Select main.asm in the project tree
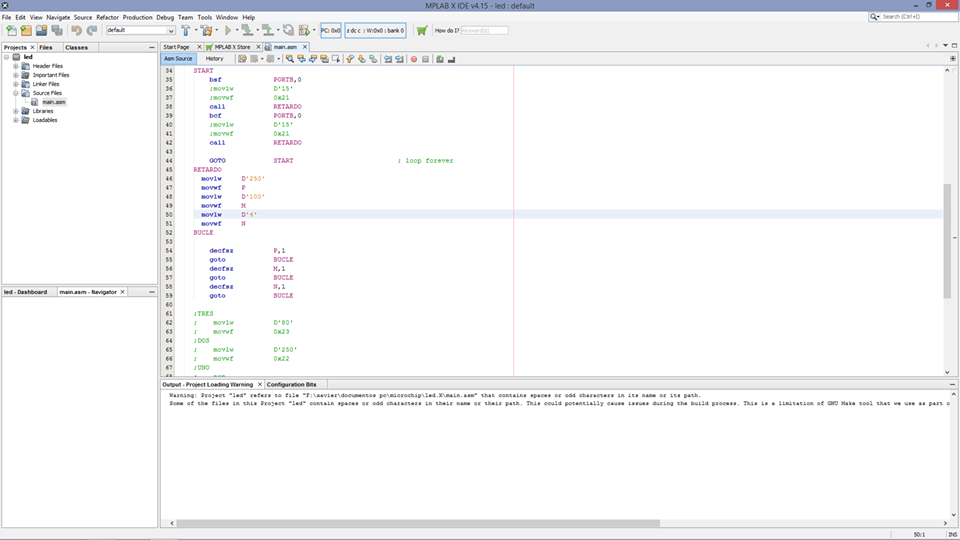Viewport: 960px width, 540px height. 53,102
